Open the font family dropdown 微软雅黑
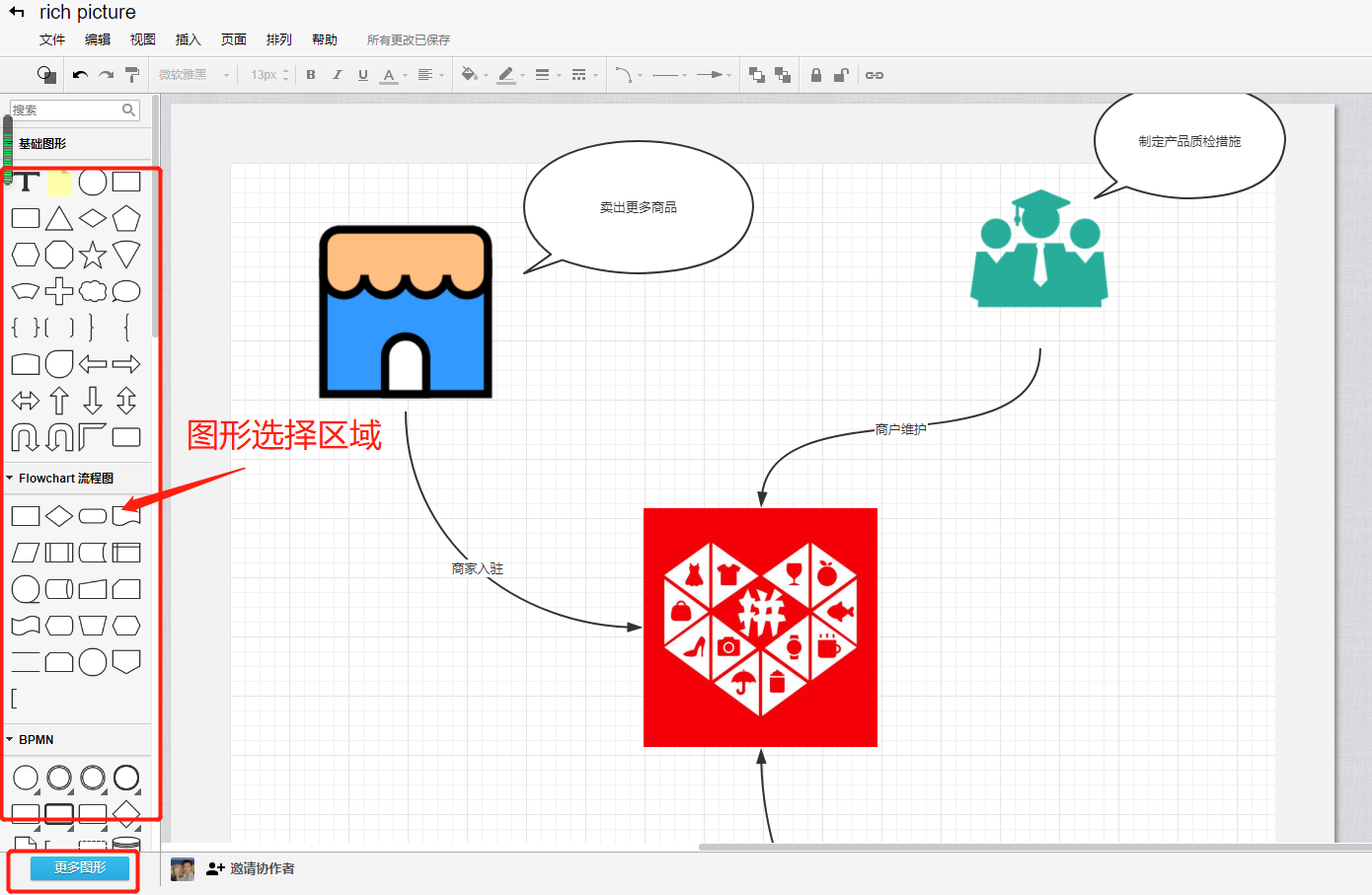Screen dimensions: 1372x895 click(x=193, y=75)
